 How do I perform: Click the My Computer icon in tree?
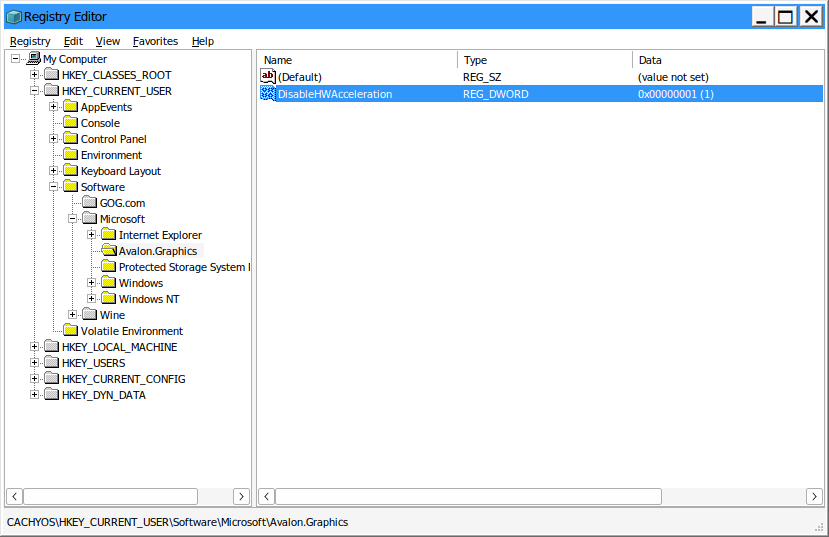34,59
